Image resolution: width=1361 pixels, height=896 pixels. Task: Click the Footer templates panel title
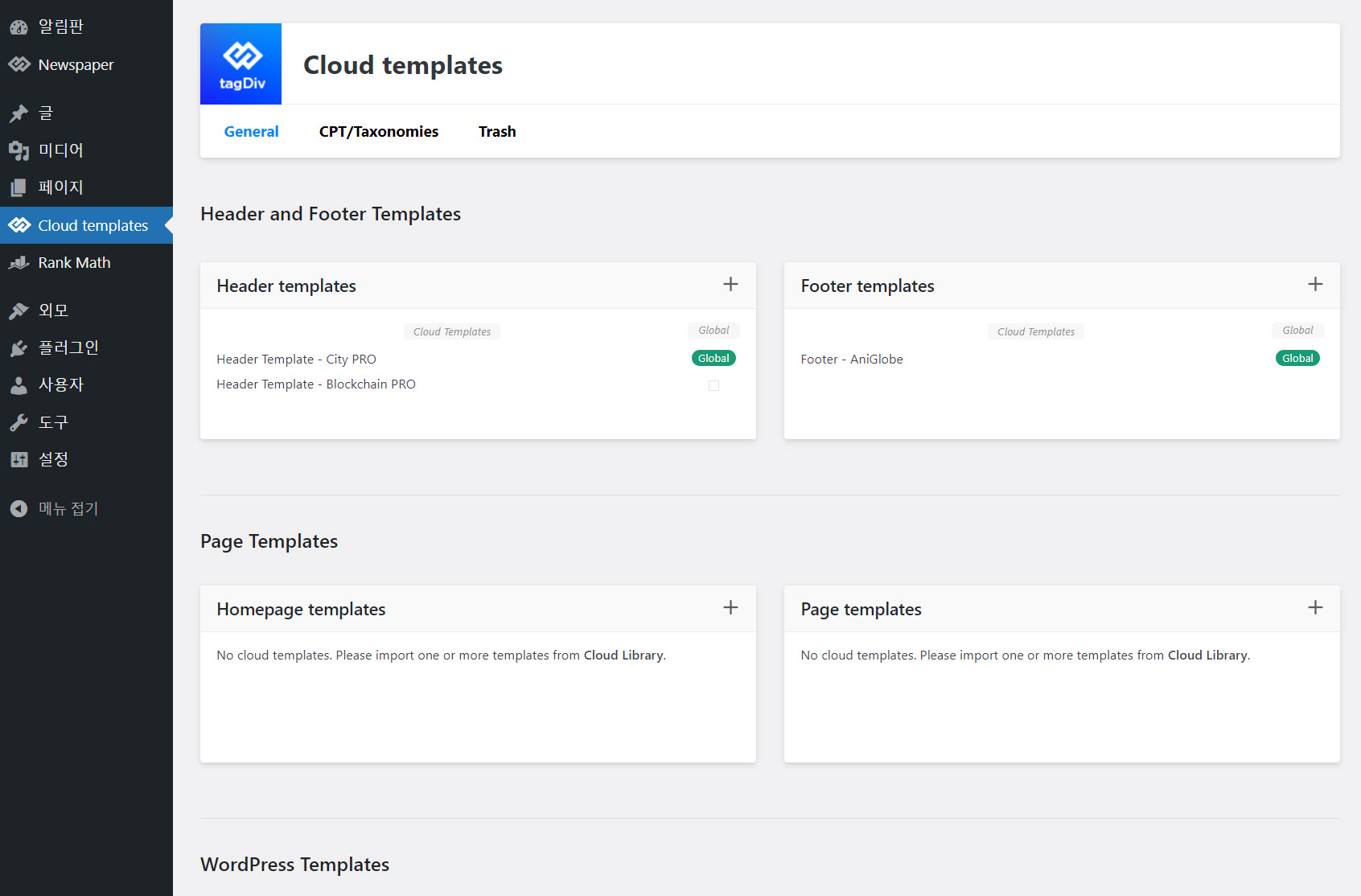click(867, 286)
